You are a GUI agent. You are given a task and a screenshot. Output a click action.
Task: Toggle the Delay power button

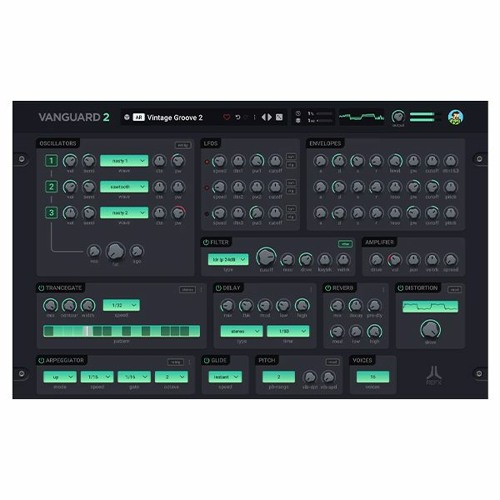click(x=218, y=288)
